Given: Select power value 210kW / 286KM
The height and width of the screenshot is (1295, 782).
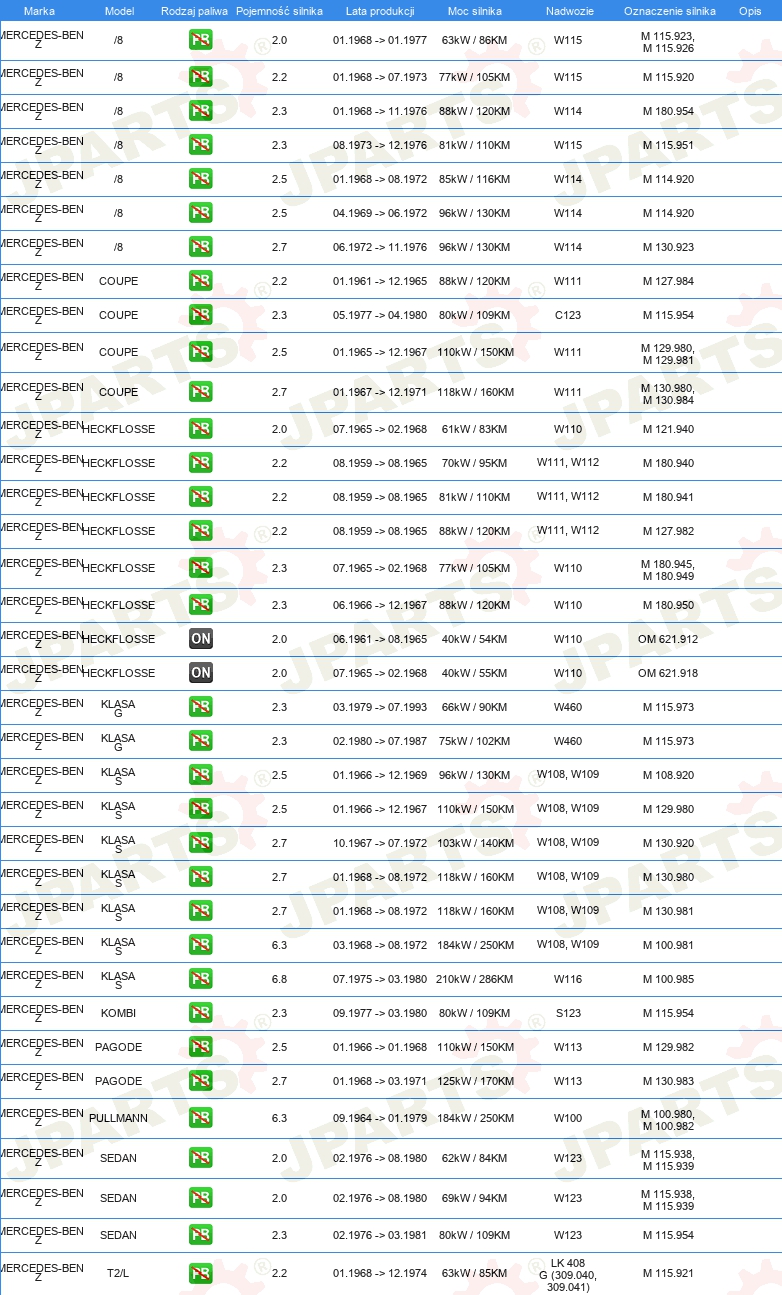Looking at the screenshot, I should [x=475, y=979].
